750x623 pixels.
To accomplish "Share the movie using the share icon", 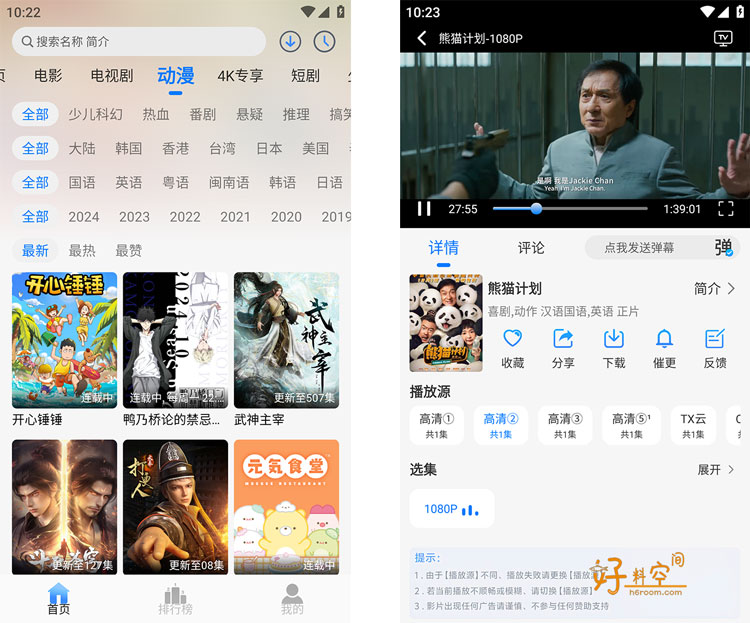I will pyautogui.click(x=563, y=338).
